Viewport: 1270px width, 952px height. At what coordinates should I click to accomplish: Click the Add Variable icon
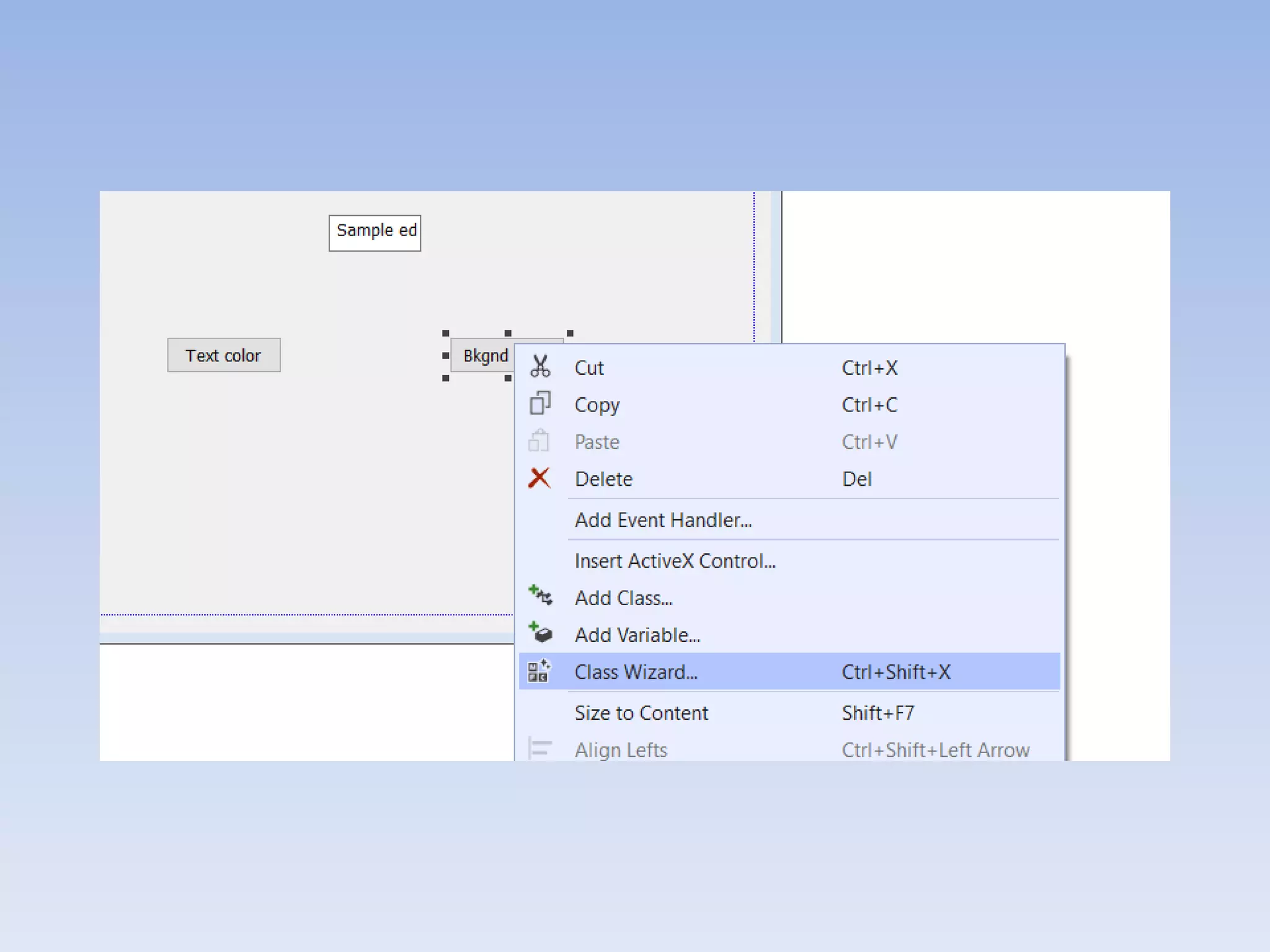[540, 633]
